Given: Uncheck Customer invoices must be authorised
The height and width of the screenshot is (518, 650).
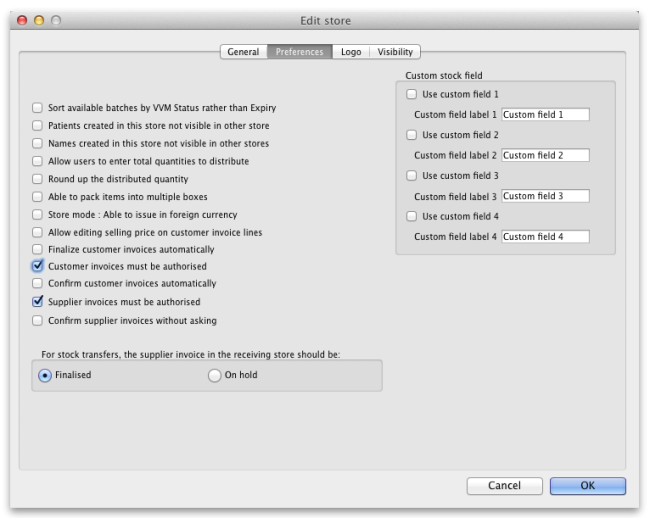Looking at the screenshot, I should click(38, 267).
